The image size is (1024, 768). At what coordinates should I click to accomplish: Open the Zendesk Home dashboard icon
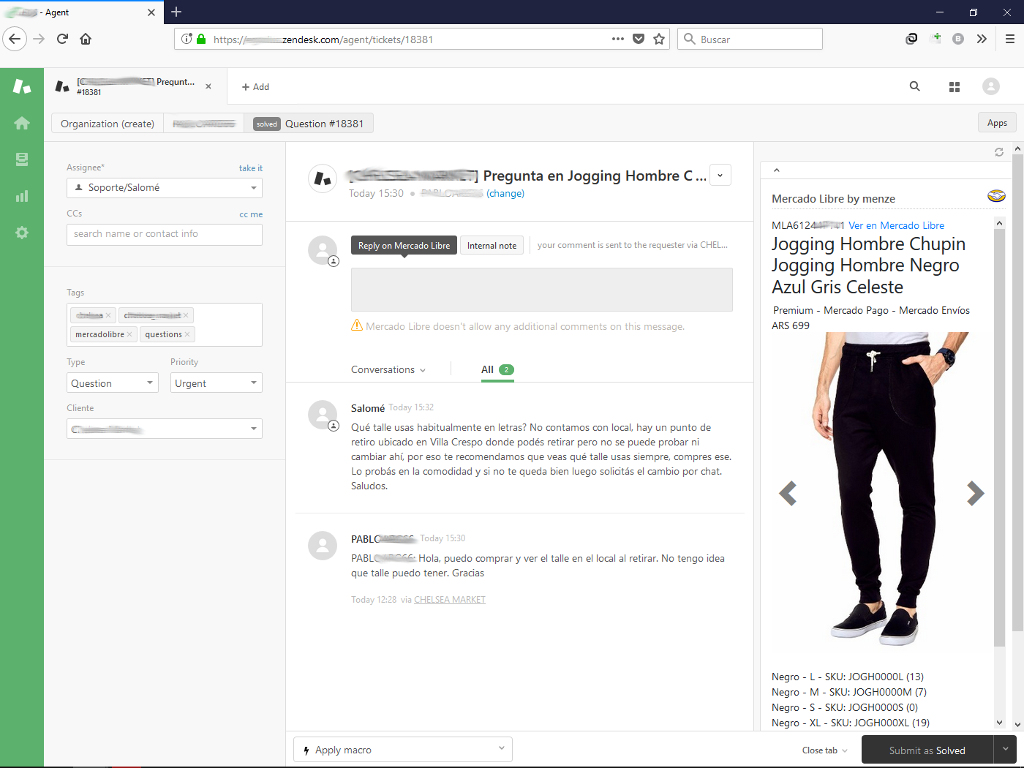(21, 123)
